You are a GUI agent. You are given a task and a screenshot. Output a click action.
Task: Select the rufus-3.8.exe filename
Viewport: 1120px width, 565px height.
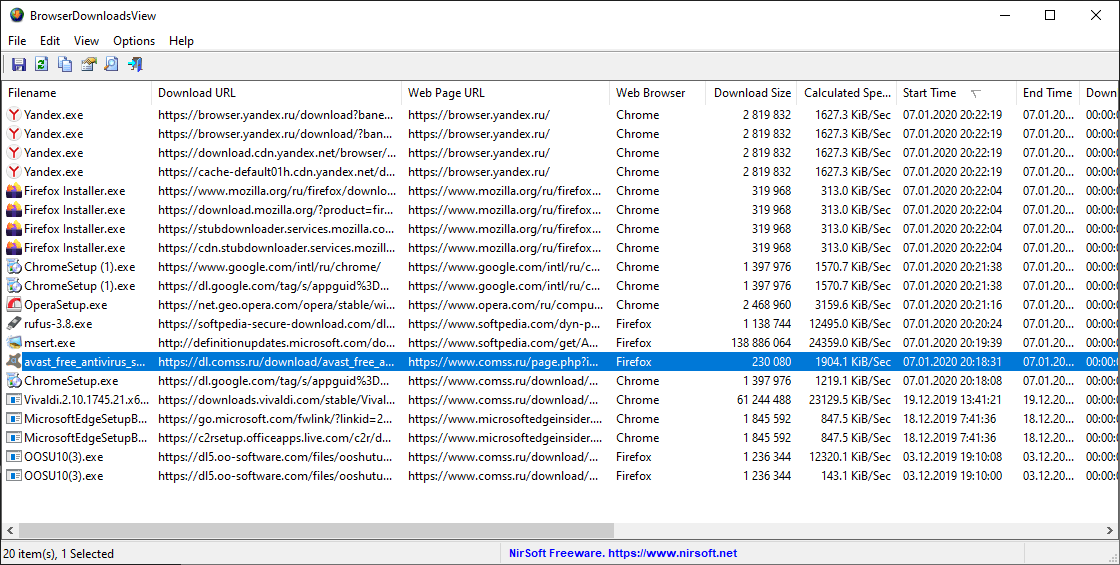(x=58, y=324)
